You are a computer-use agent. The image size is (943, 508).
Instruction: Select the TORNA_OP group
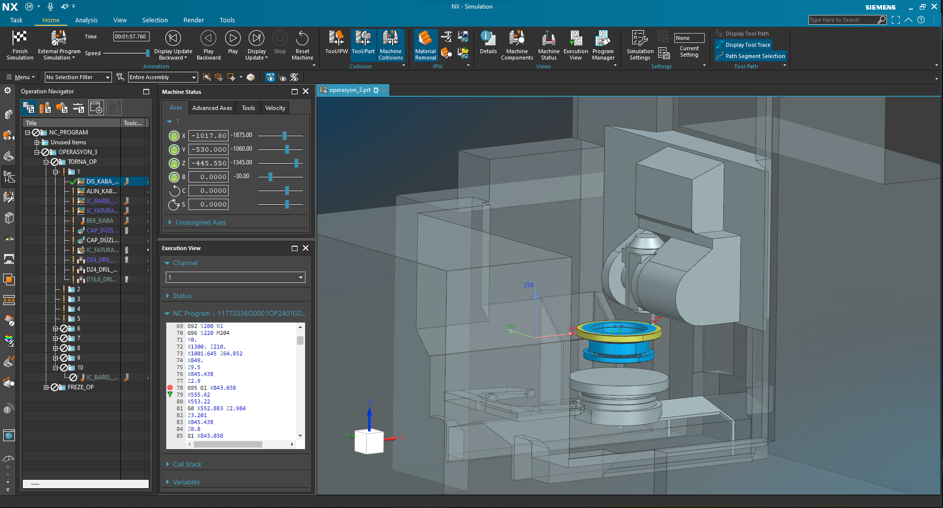(x=82, y=162)
